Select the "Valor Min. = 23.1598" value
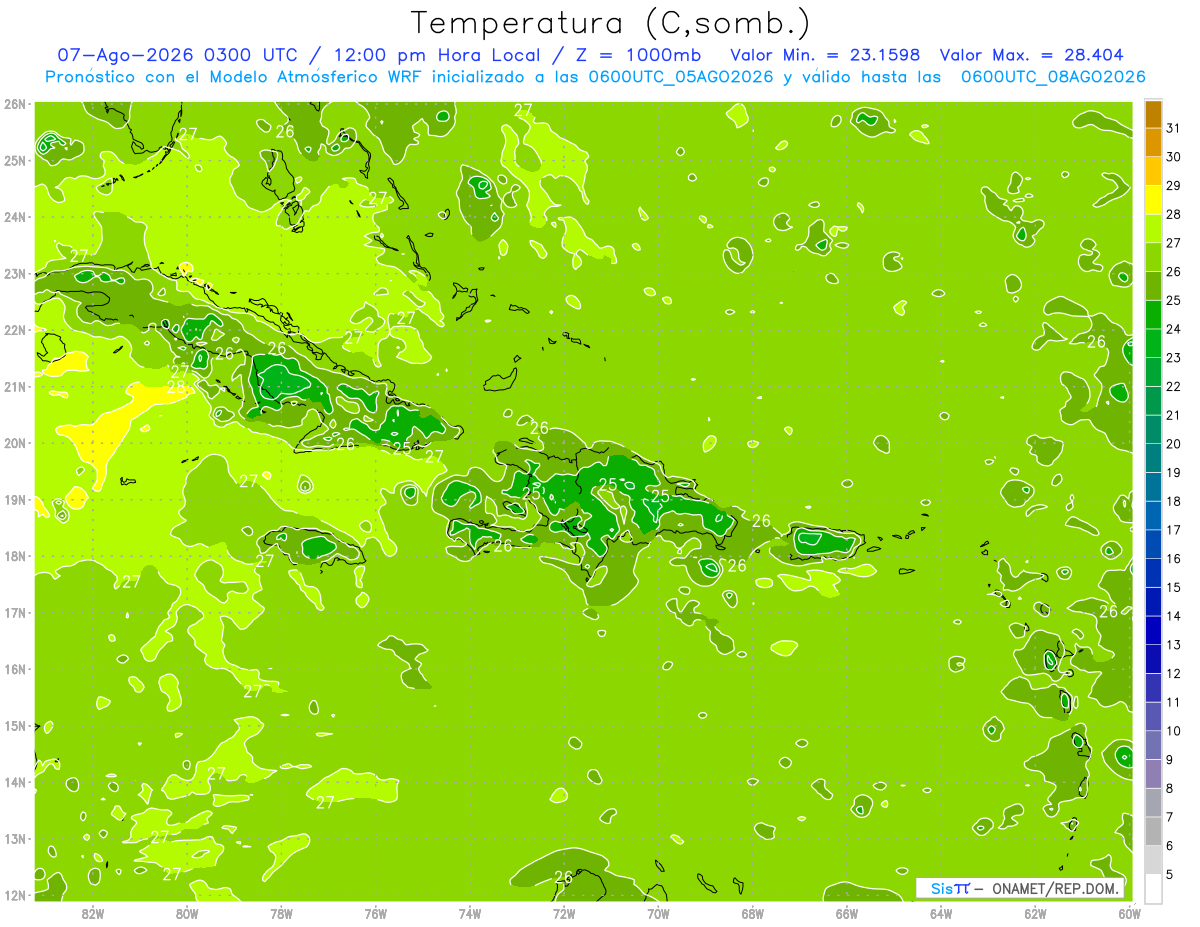Screen dimensions: 1200x927 [825, 55]
